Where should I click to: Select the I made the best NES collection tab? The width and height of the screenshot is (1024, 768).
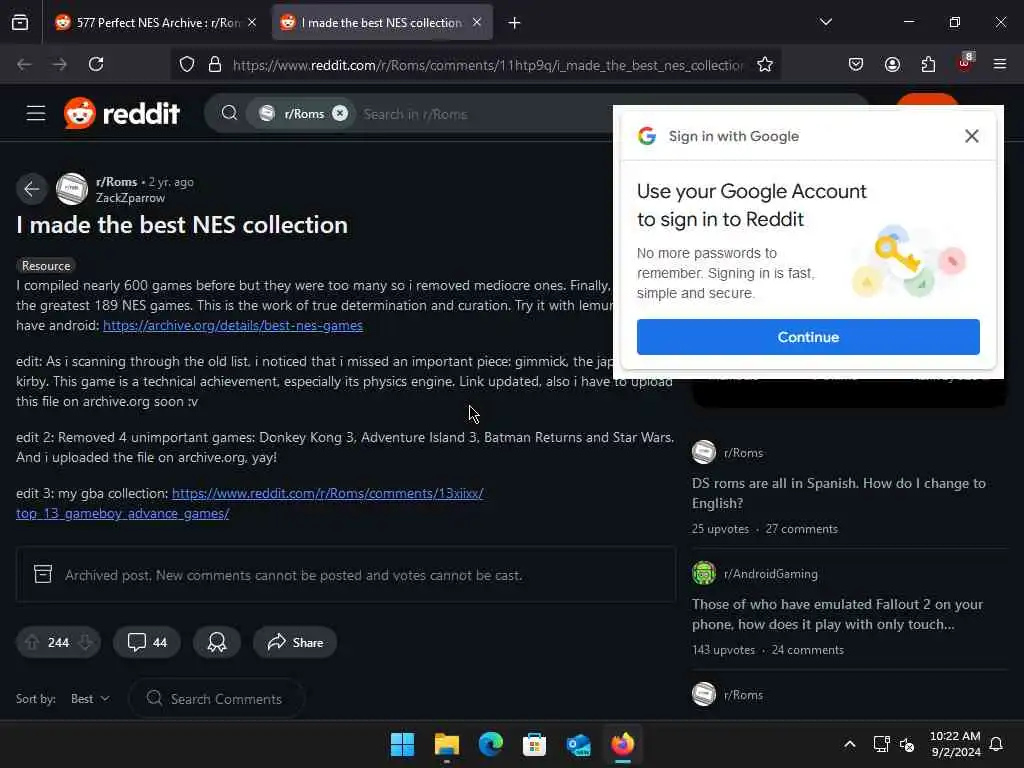pos(381,22)
